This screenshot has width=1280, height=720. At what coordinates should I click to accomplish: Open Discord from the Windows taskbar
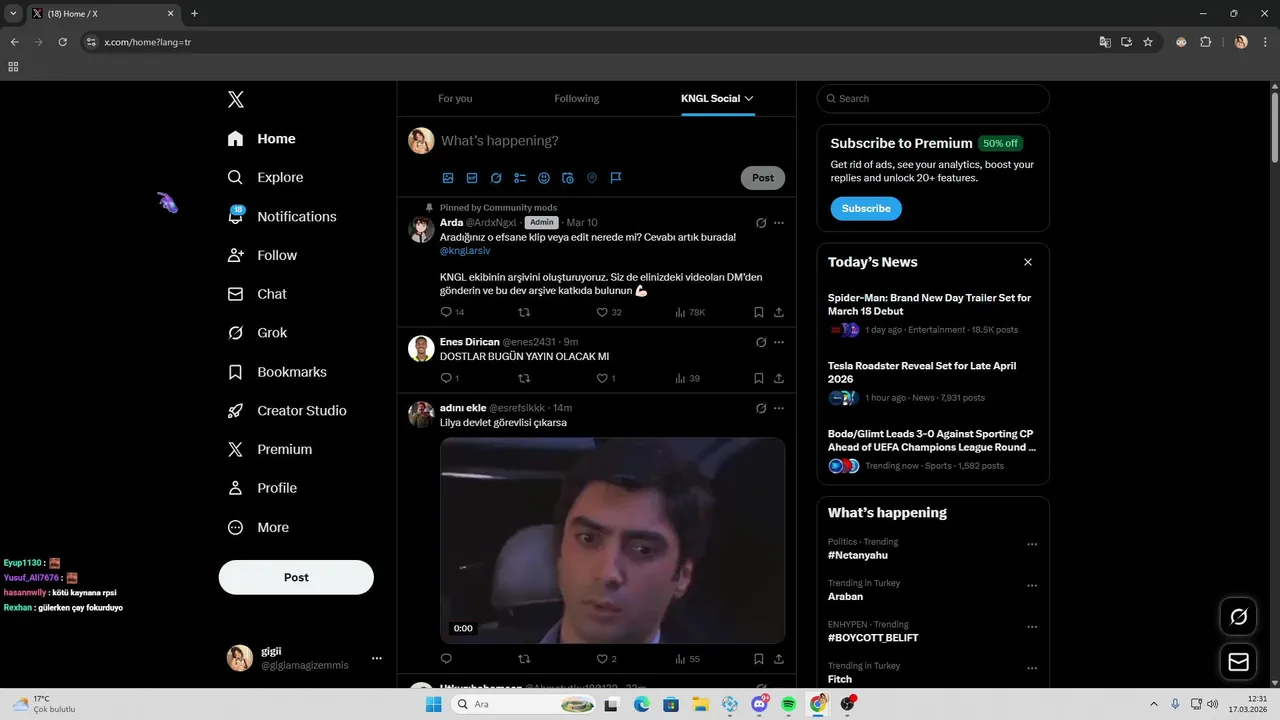[759, 704]
